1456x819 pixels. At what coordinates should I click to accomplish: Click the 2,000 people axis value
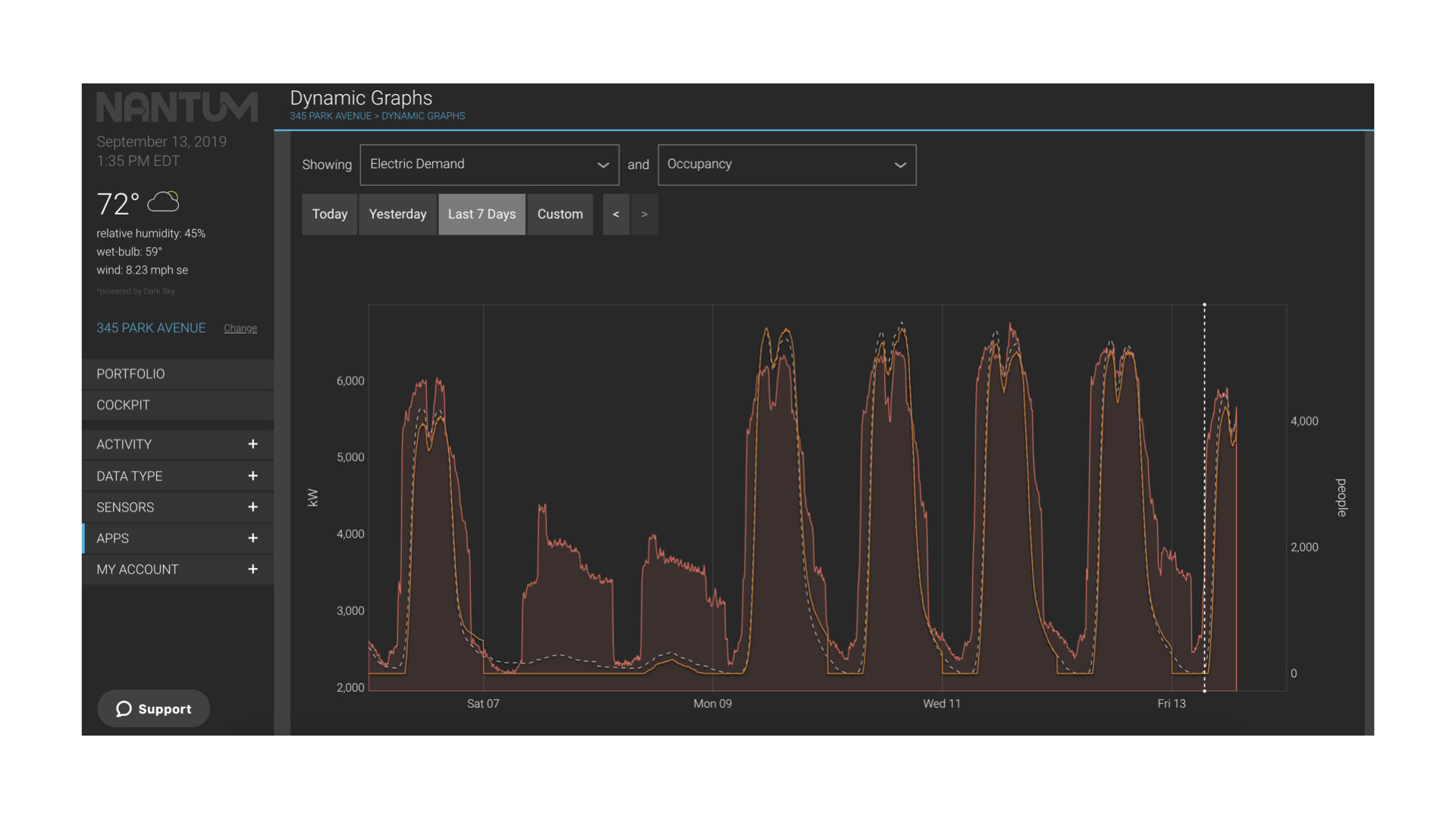click(x=1304, y=547)
